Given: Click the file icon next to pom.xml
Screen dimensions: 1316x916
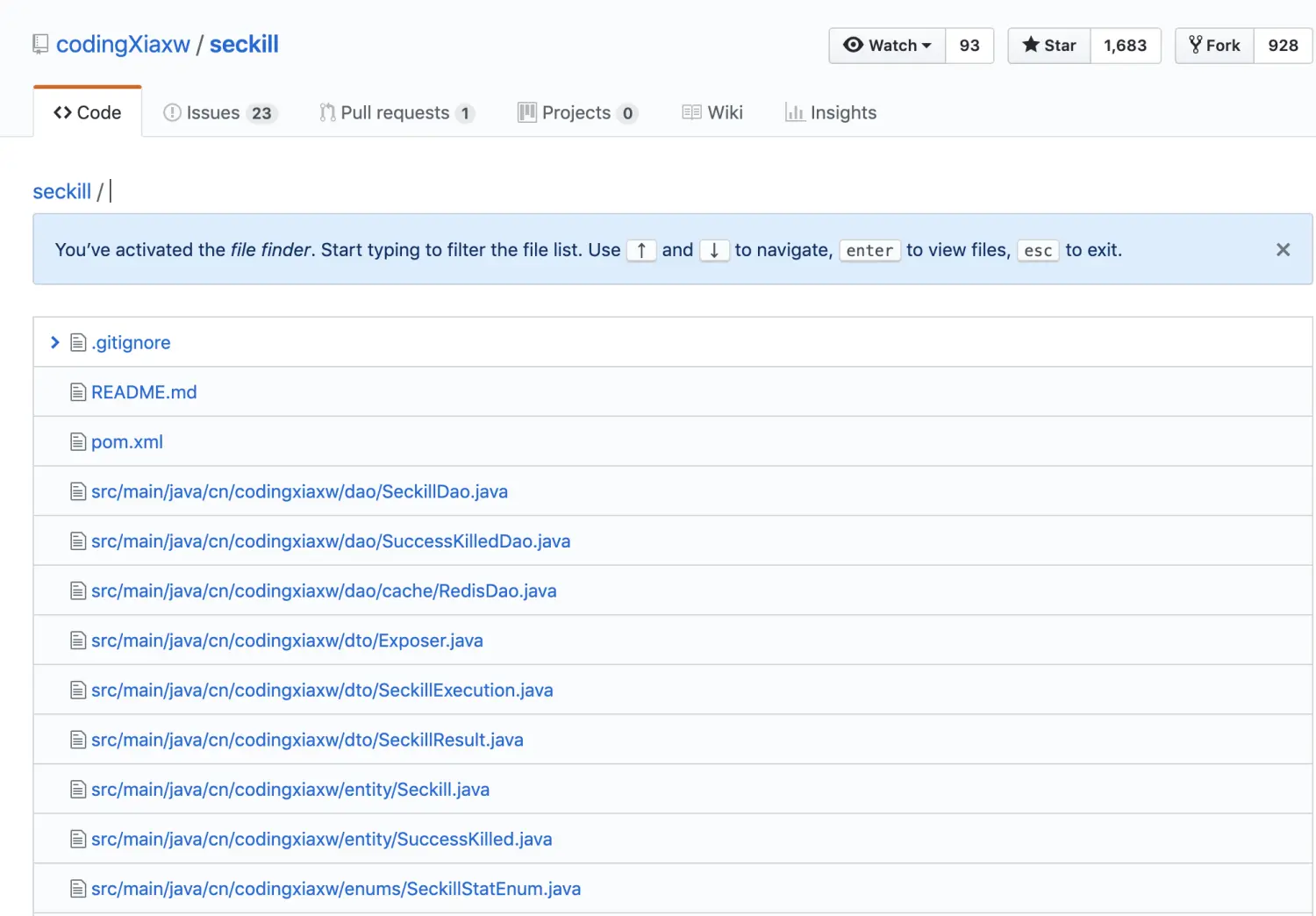Looking at the screenshot, I should point(78,442).
